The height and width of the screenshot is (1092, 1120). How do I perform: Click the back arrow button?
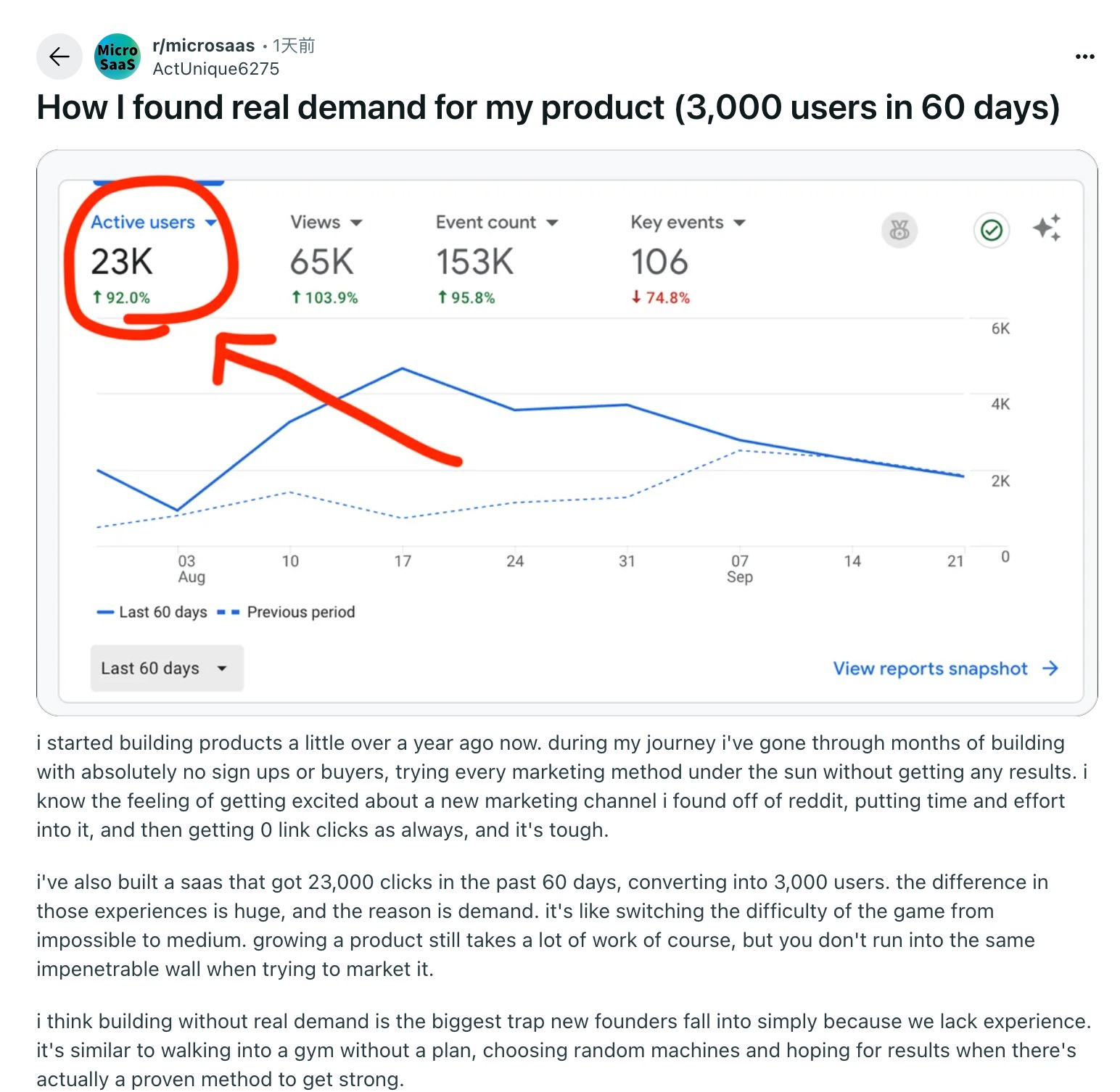(59, 57)
